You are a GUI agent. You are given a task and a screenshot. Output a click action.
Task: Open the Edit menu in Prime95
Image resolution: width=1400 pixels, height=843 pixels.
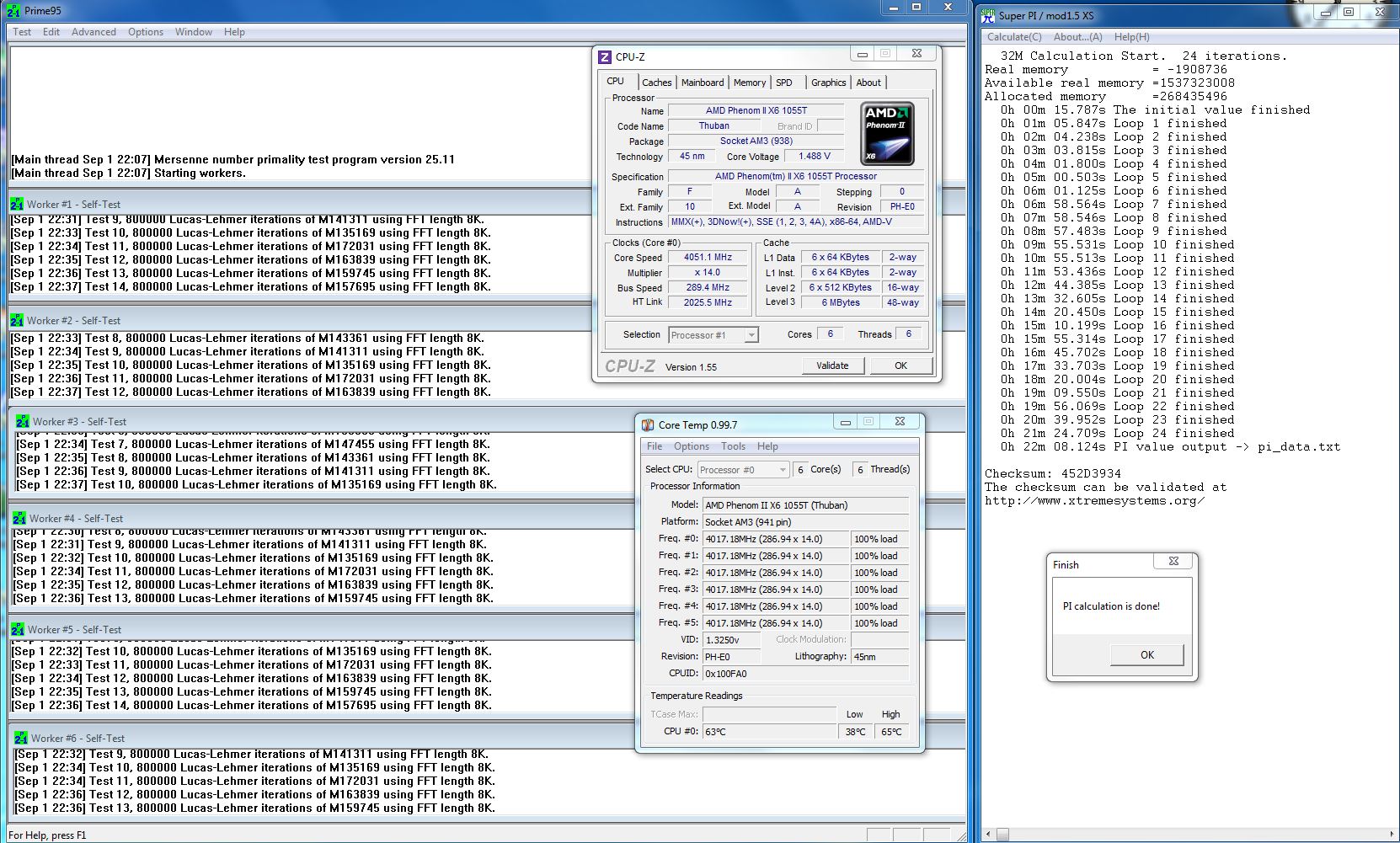tap(51, 32)
